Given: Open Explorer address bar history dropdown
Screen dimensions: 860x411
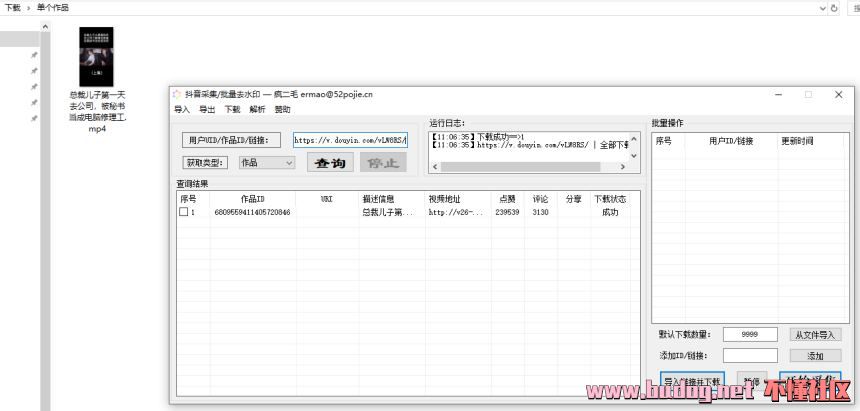Looking at the screenshot, I should click(822, 7).
